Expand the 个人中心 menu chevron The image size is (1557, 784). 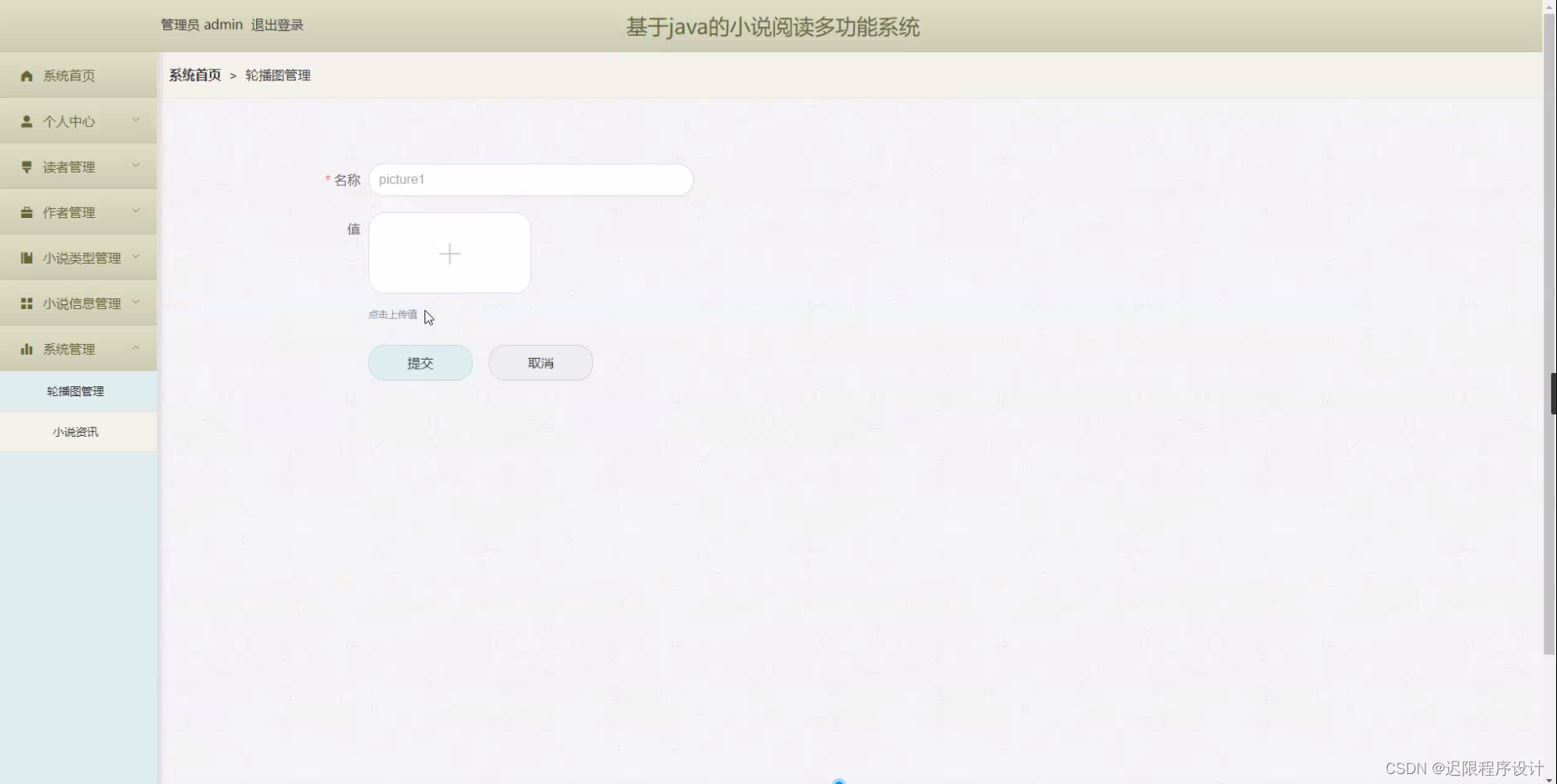[x=136, y=120]
